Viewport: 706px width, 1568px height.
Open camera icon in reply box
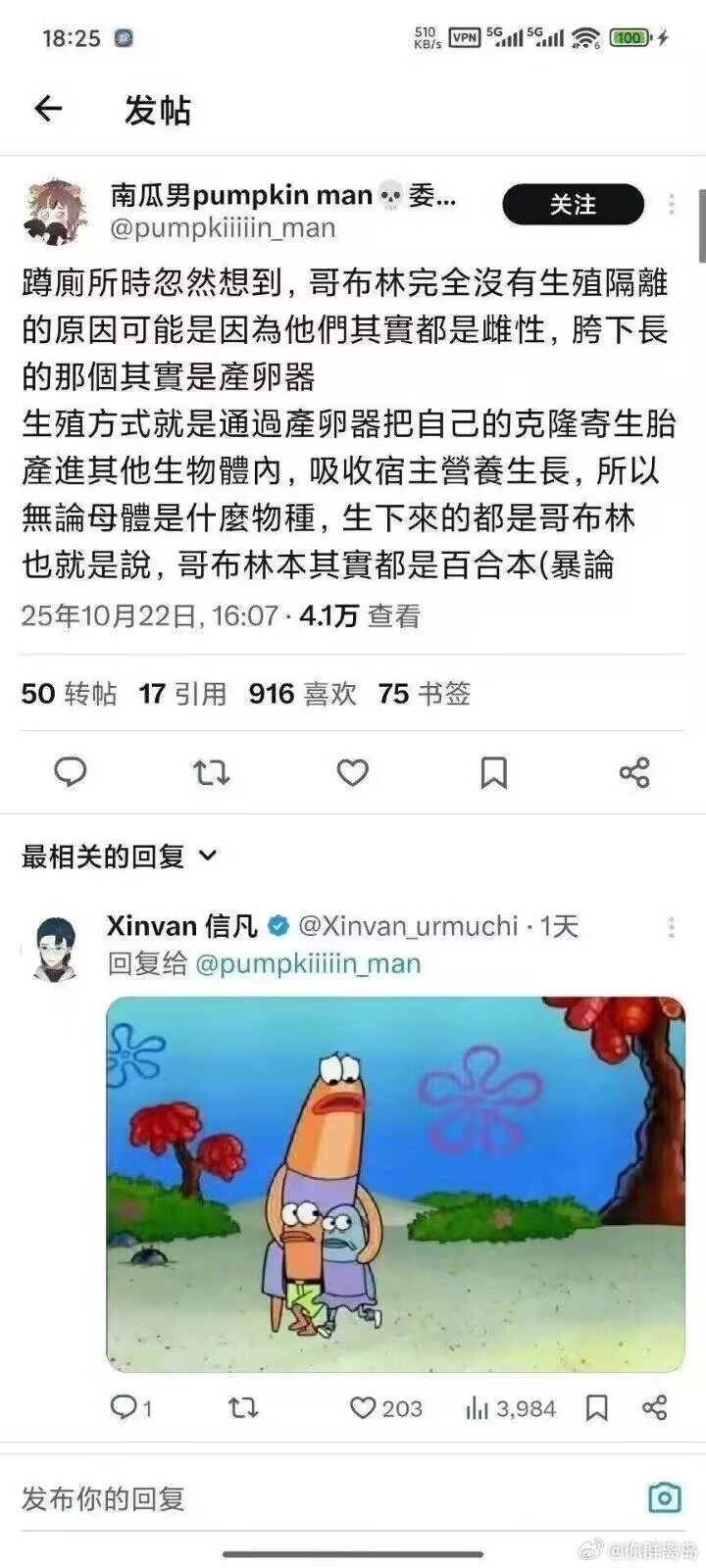pyautogui.click(x=664, y=1497)
